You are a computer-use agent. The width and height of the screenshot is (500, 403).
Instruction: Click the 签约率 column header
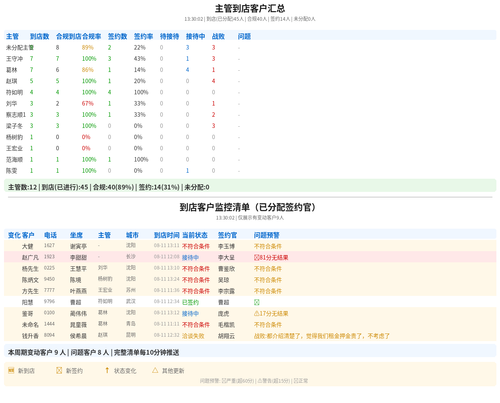(x=143, y=36)
